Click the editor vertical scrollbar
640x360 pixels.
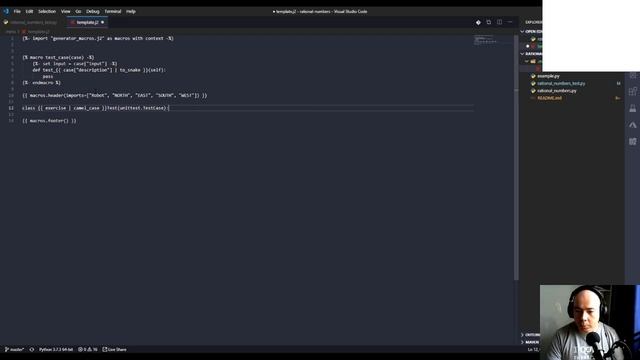click(516, 157)
